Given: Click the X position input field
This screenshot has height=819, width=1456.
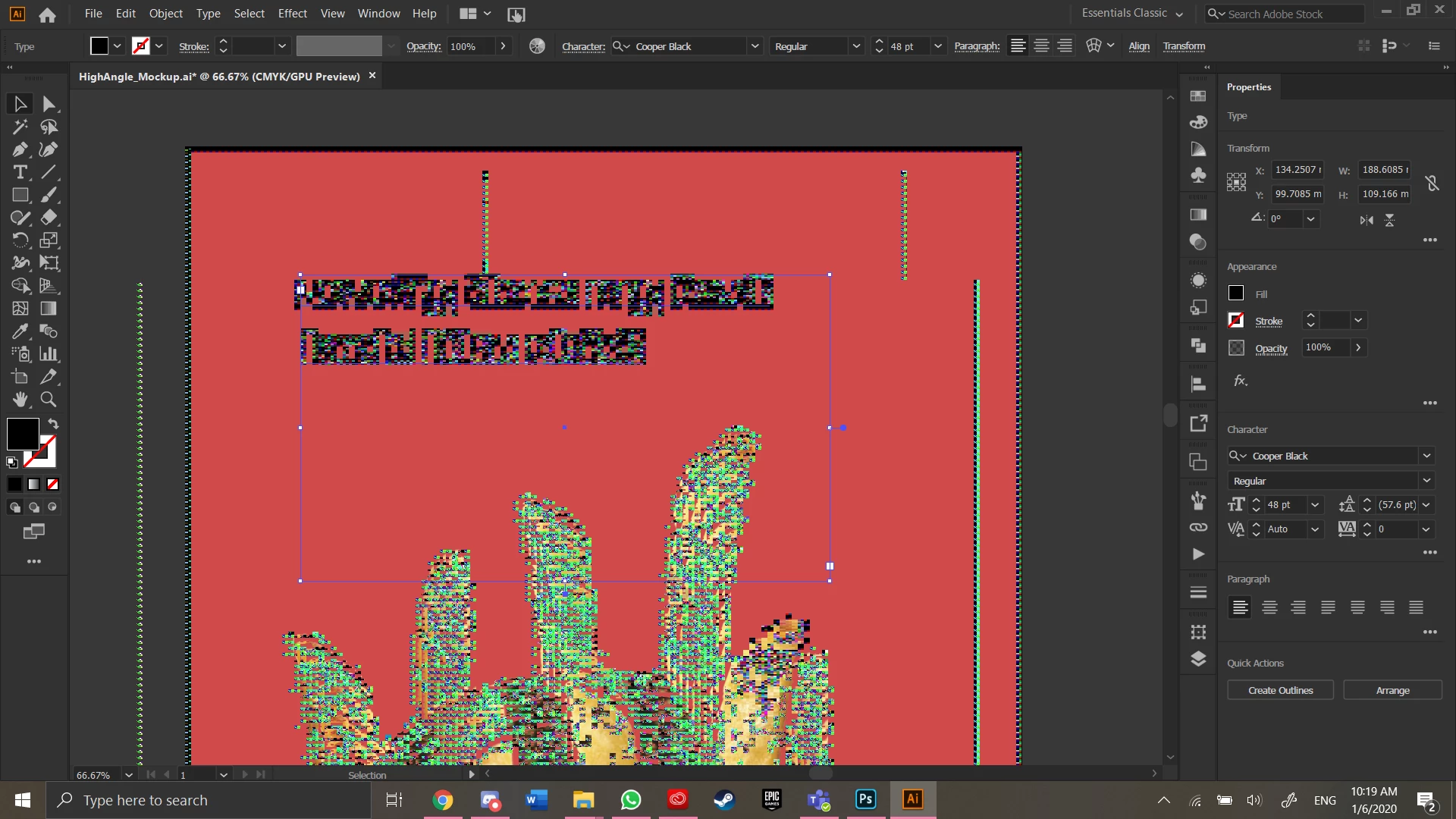Looking at the screenshot, I should 1297,170.
